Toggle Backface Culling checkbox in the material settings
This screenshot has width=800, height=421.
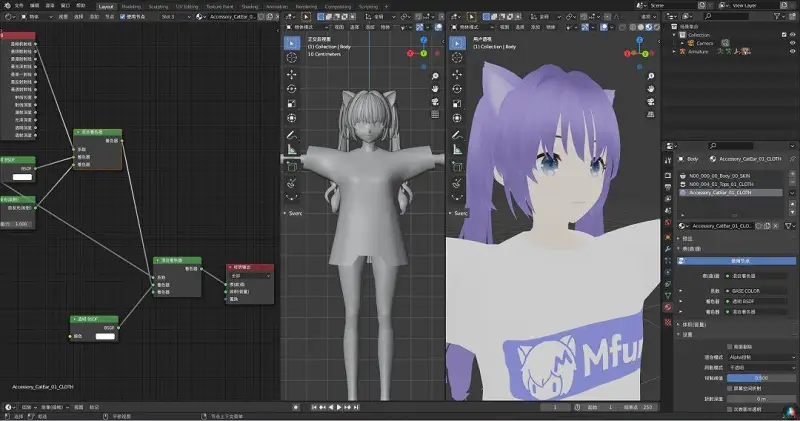click(730, 346)
